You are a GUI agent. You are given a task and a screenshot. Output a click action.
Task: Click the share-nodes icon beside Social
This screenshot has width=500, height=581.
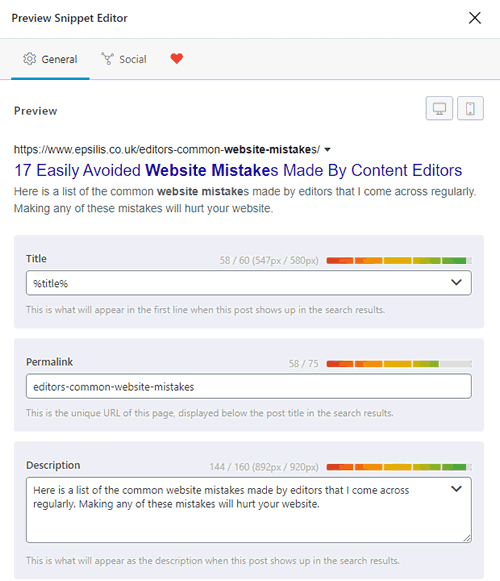[x=107, y=59]
